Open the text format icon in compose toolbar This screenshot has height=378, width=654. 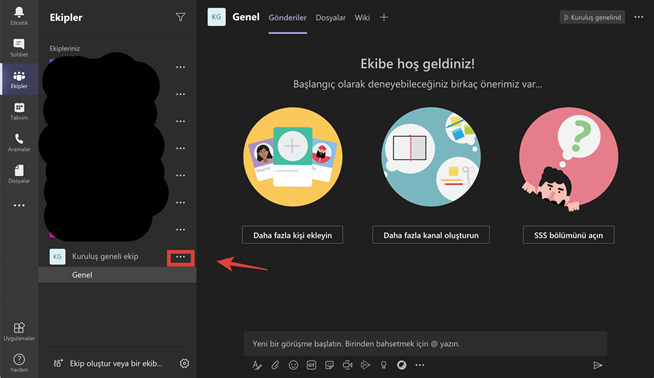tap(257, 365)
